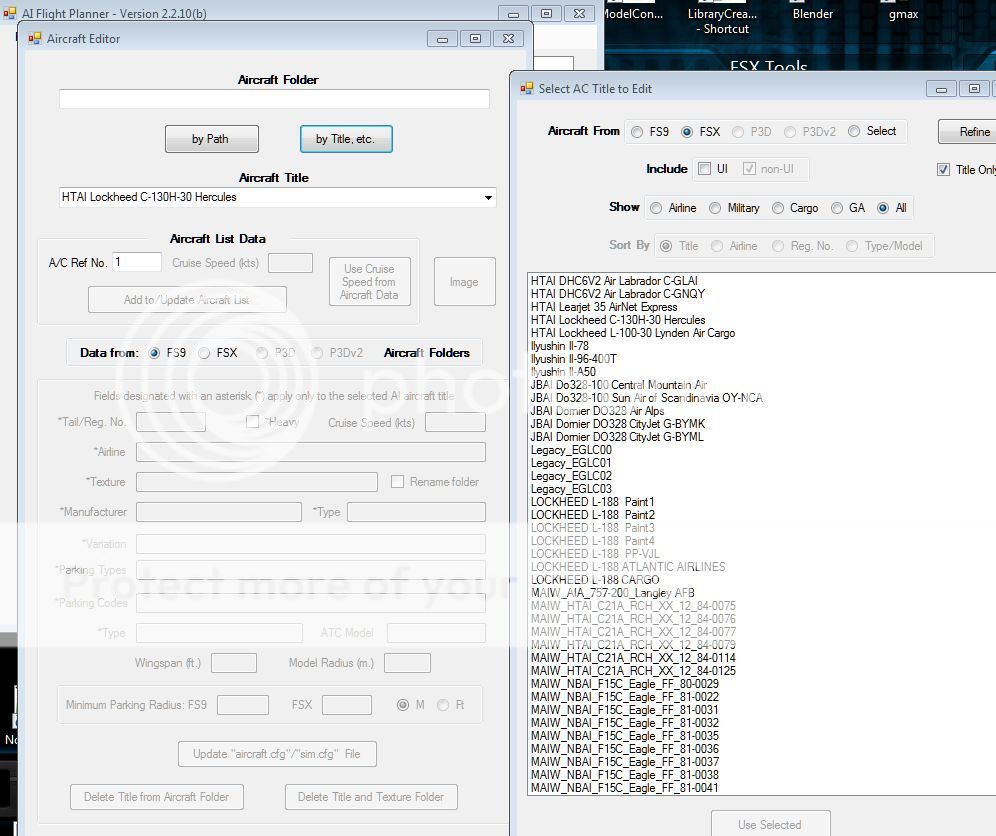Click the by Path button
Viewport: 996px width, 836px height.
coord(211,139)
